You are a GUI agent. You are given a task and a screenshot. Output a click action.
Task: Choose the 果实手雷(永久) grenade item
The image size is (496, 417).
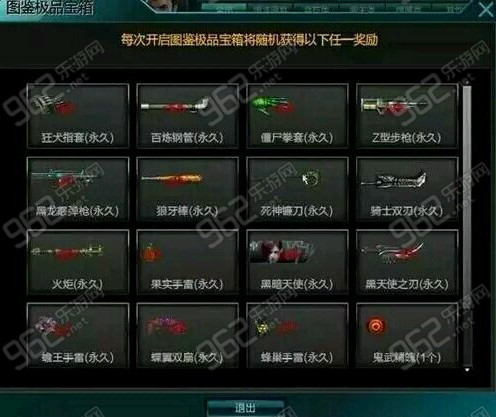[x=187, y=262]
